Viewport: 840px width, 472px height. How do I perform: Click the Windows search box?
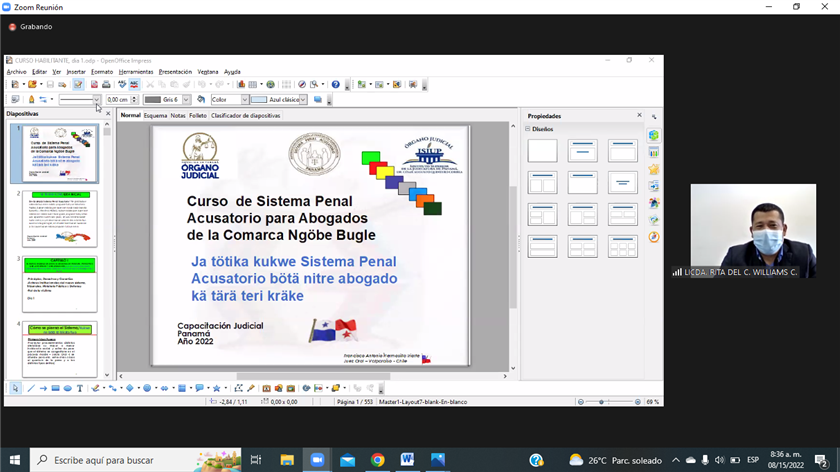click(x=136, y=460)
